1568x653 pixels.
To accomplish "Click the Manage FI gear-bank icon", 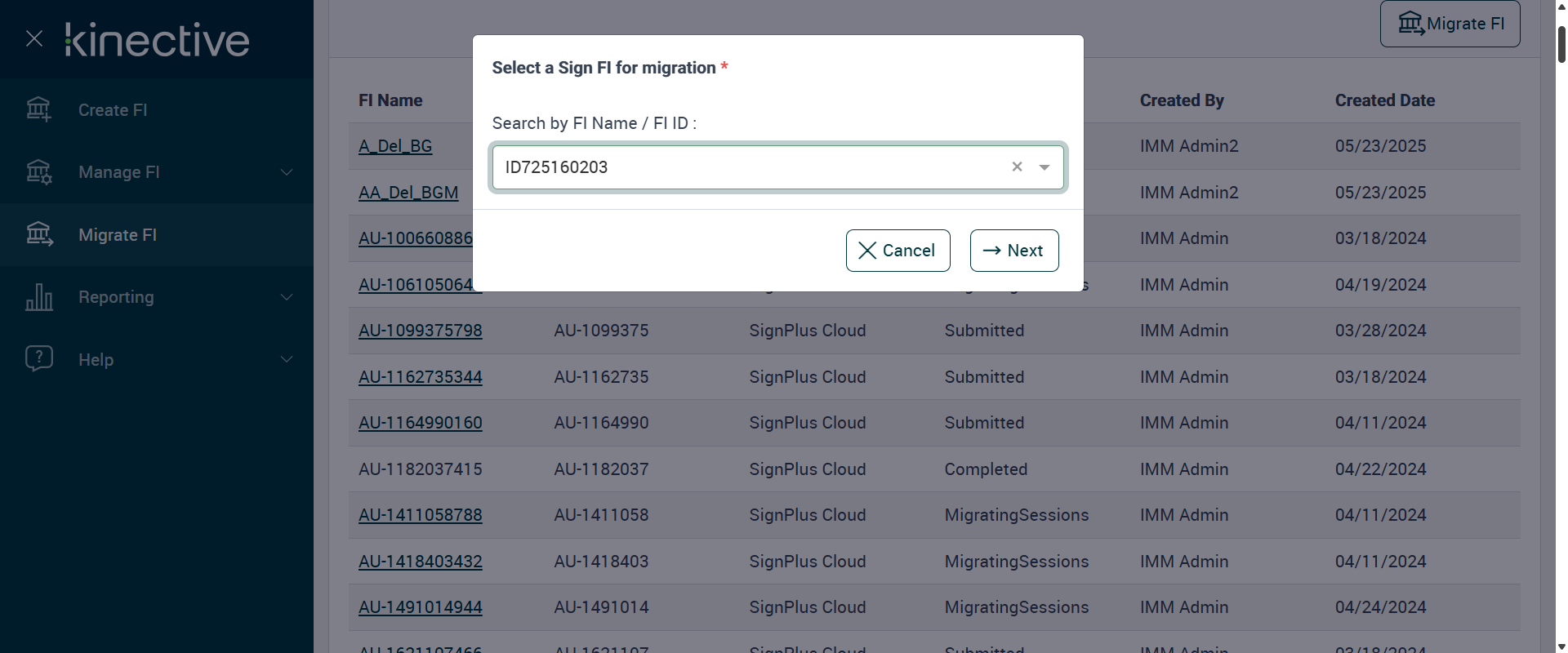I will (x=38, y=172).
